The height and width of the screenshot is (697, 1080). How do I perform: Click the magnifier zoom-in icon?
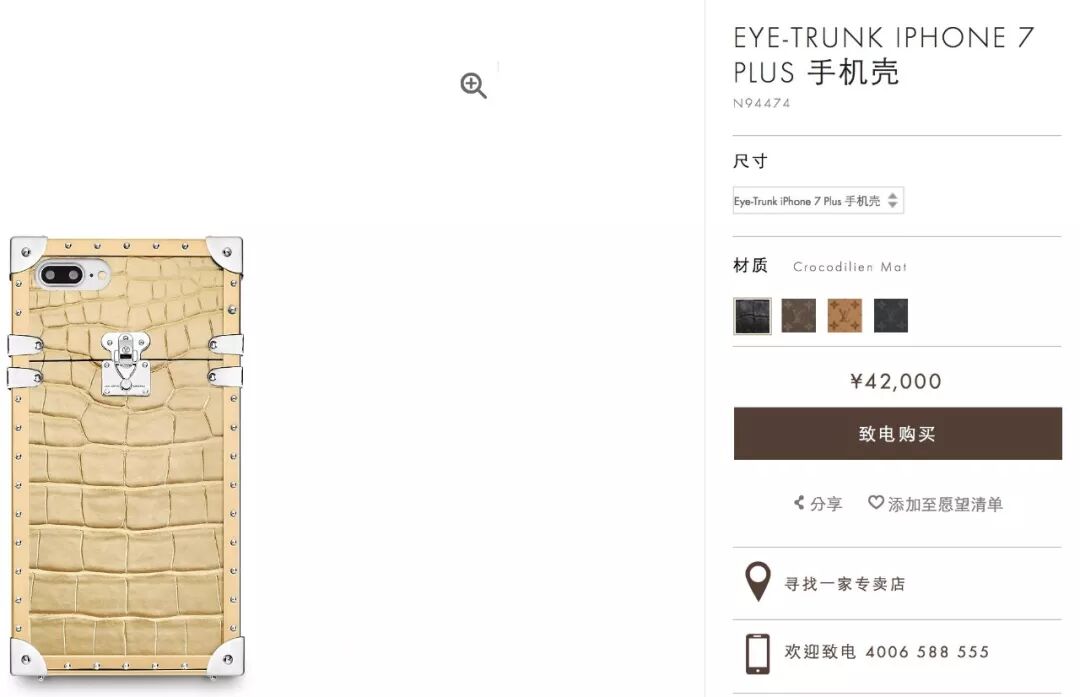473,85
